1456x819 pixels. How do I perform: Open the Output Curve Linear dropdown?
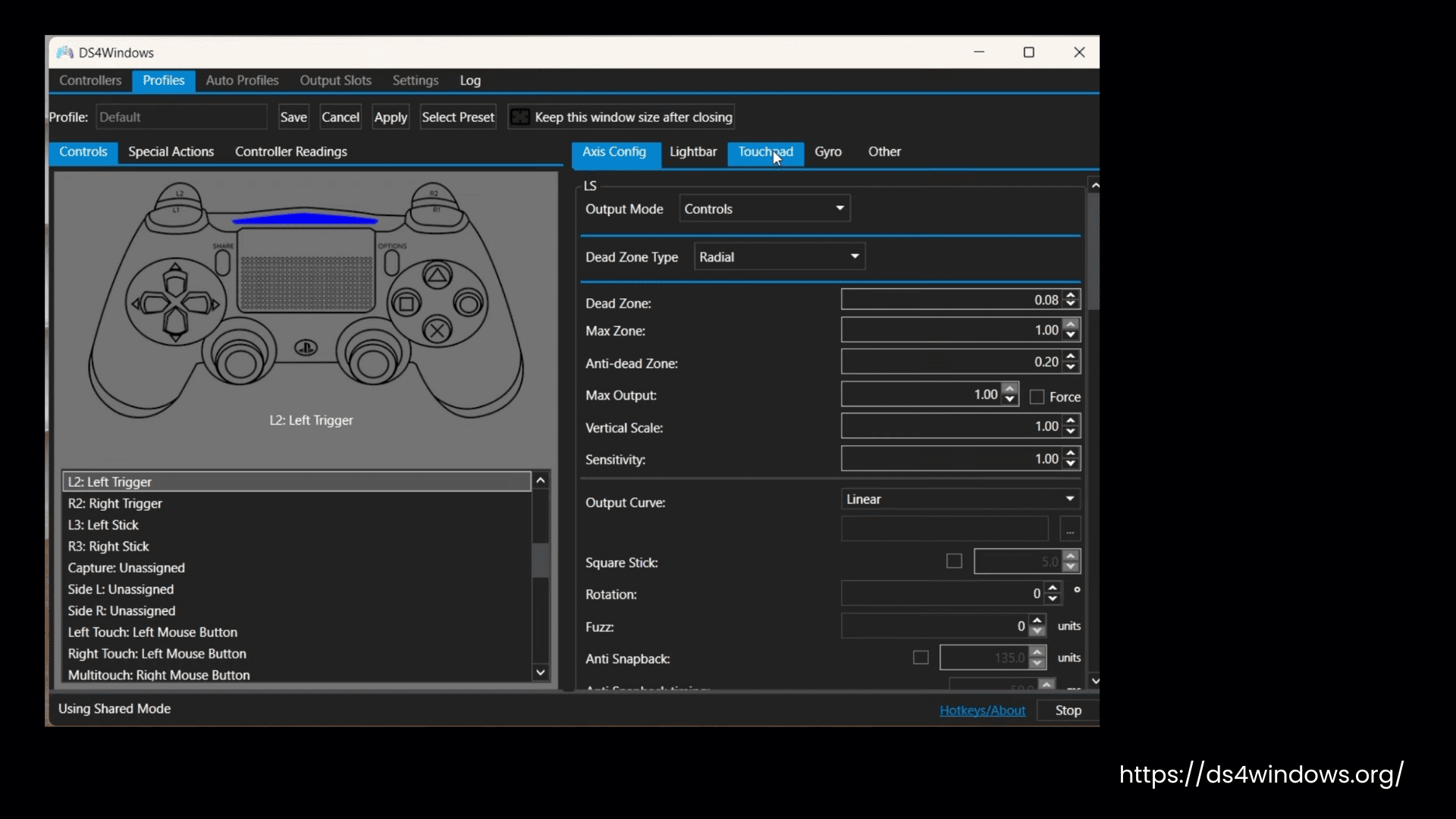tap(961, 499)
